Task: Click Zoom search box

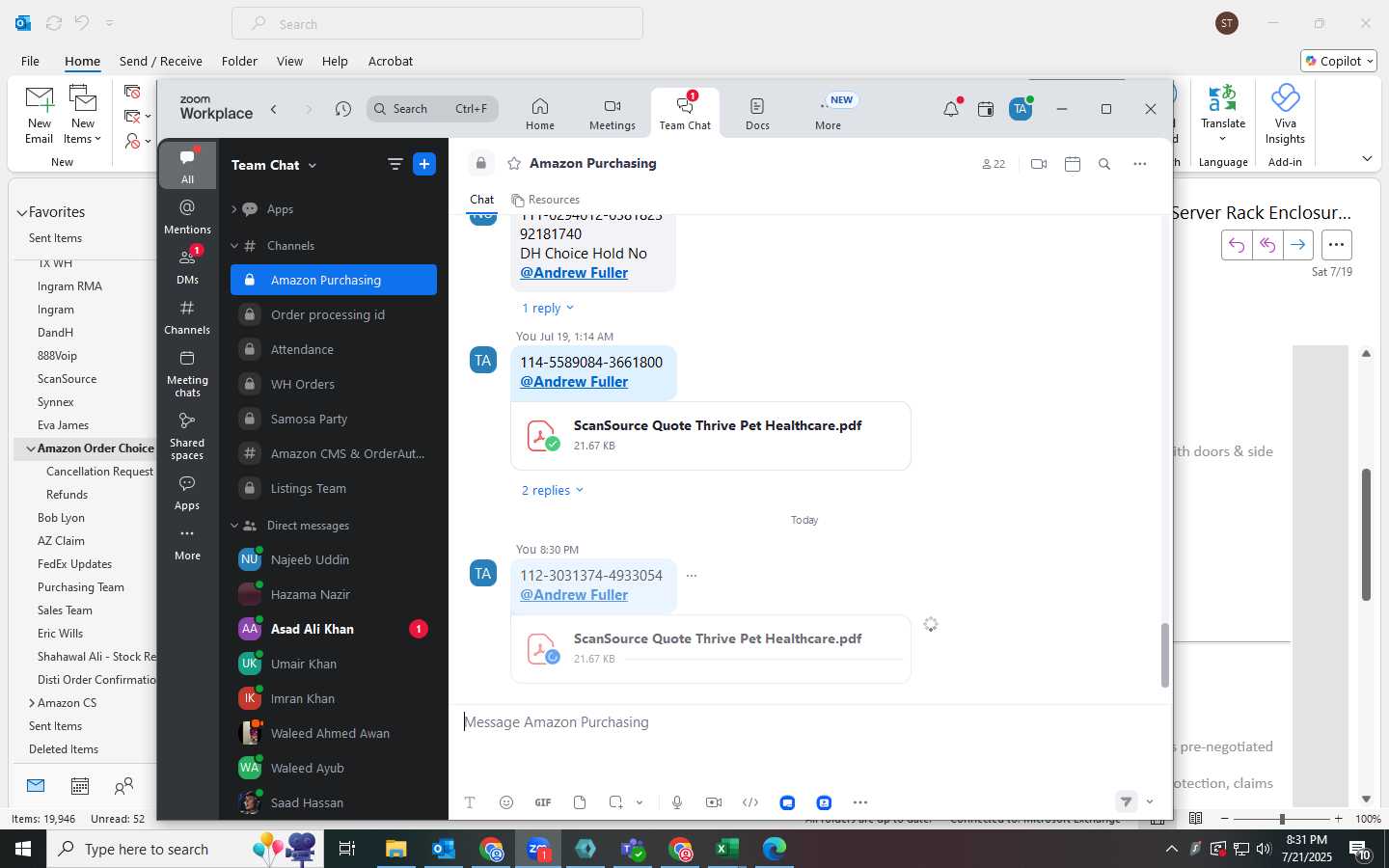Action: tap(432, 109)
